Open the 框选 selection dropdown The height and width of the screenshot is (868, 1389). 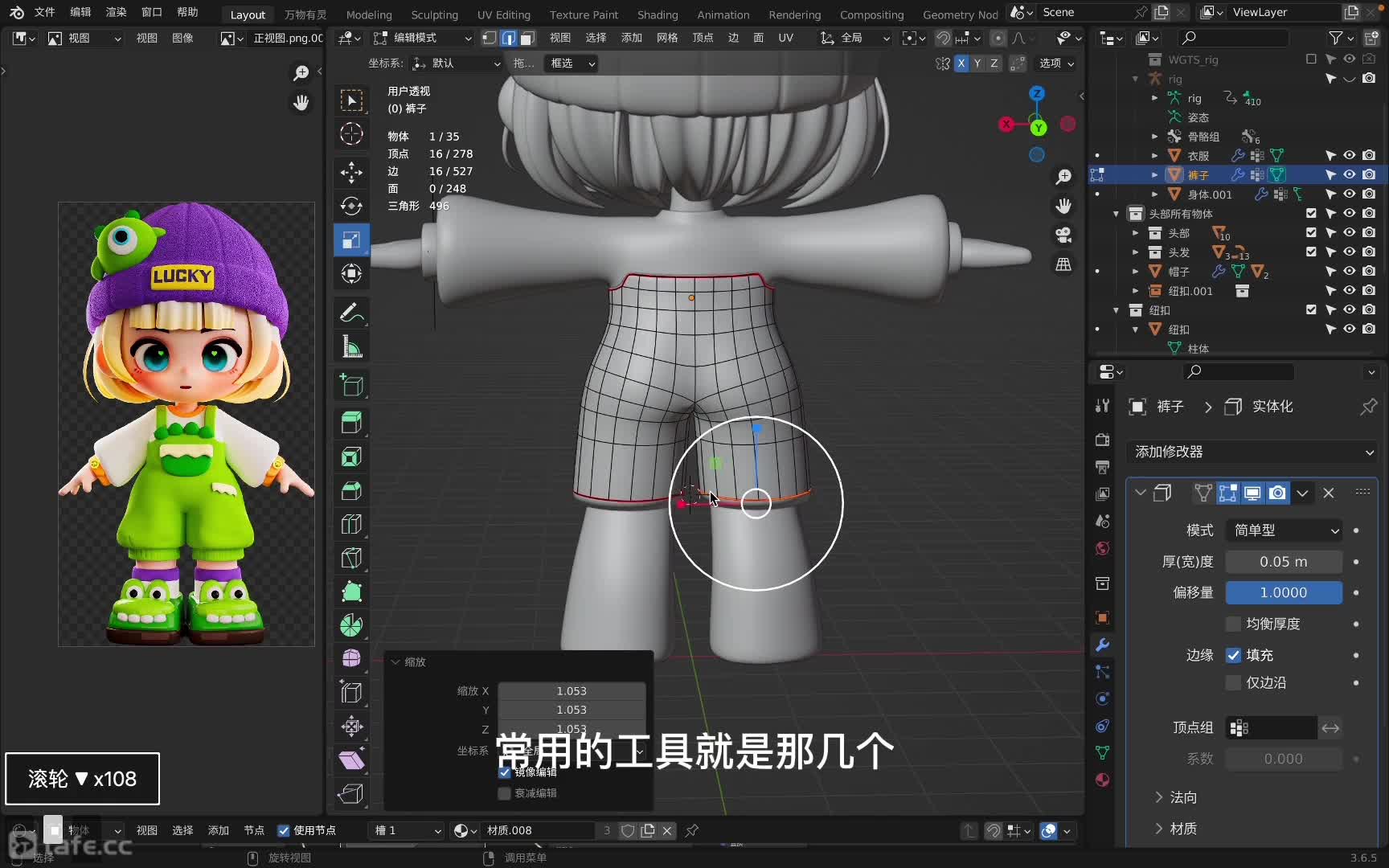pos(571,63)
